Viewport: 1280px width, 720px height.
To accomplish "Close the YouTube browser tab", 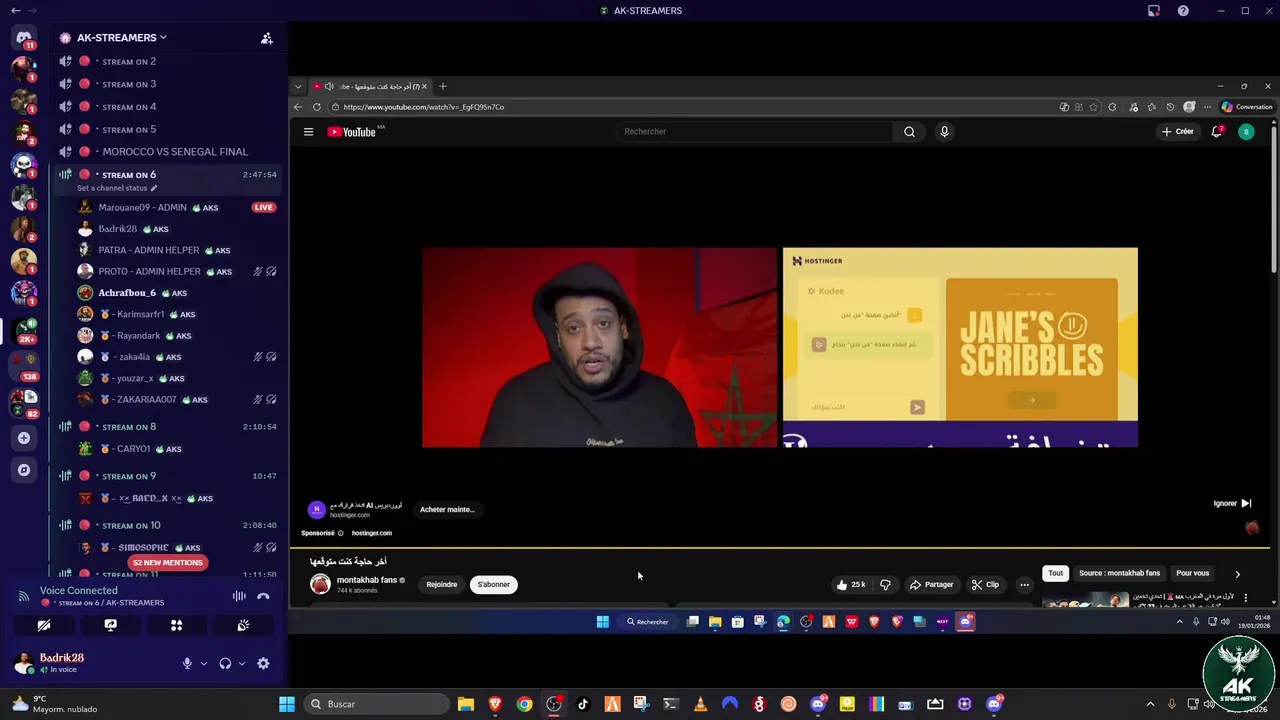I will (x=424, y=86).
